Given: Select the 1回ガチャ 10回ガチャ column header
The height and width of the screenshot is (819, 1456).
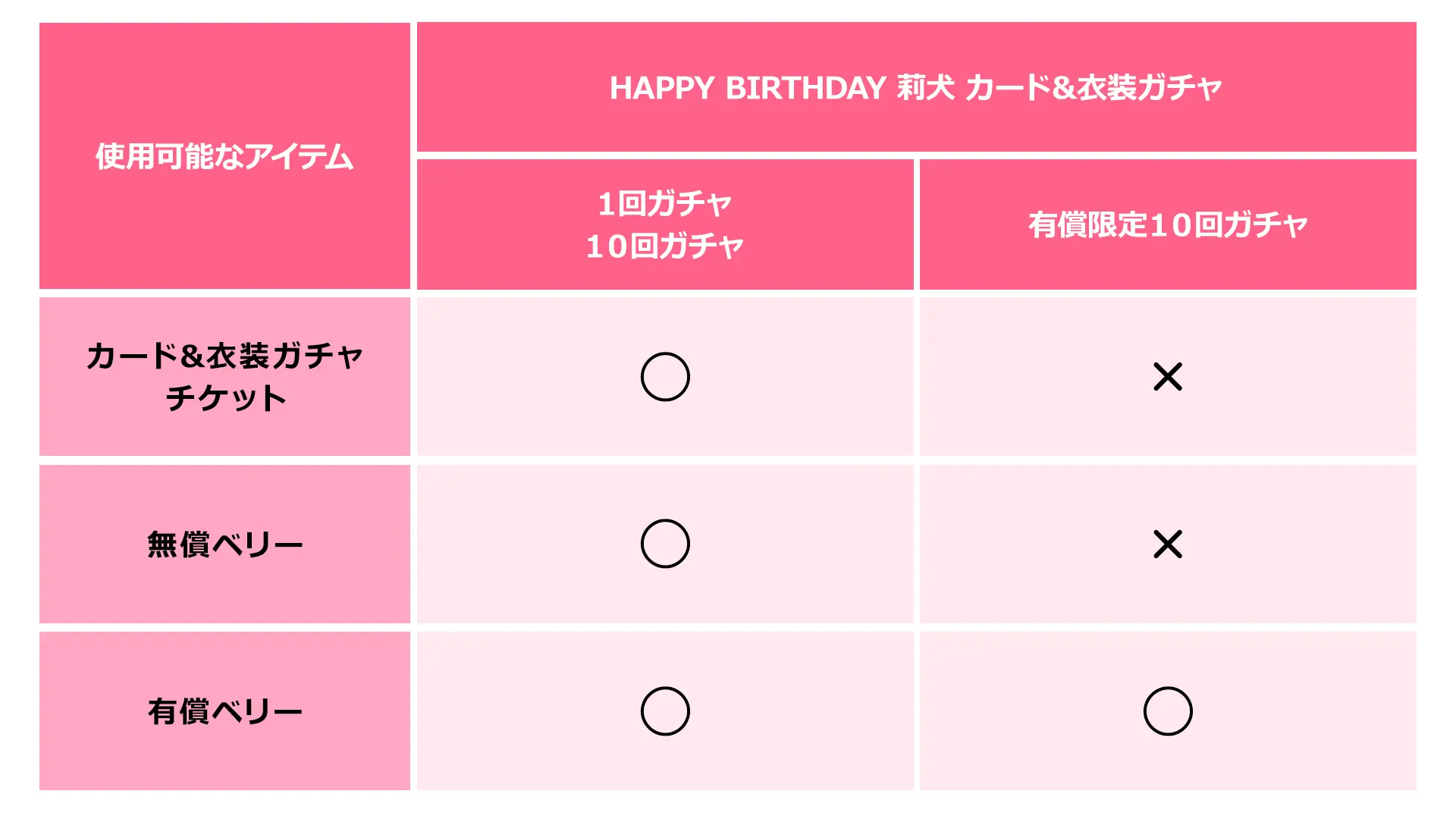Looking at the screenshot, I should (665, 224).
